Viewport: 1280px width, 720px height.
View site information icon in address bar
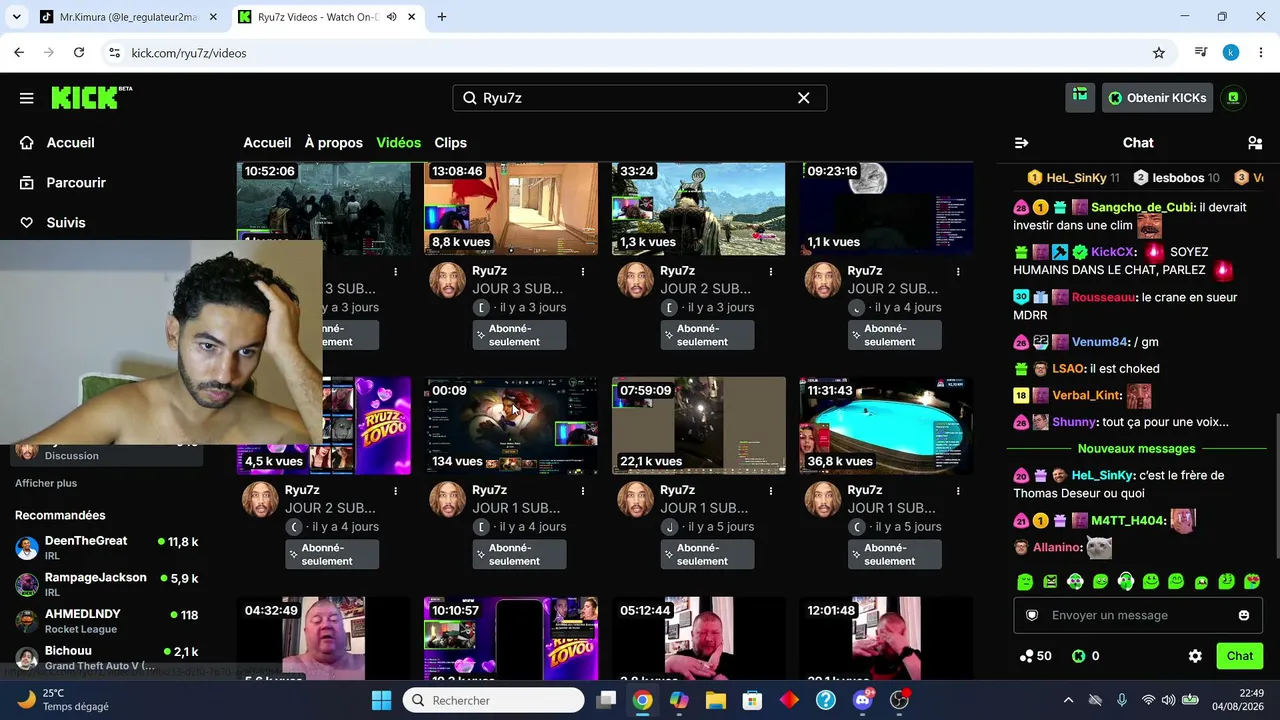point(114,53)
